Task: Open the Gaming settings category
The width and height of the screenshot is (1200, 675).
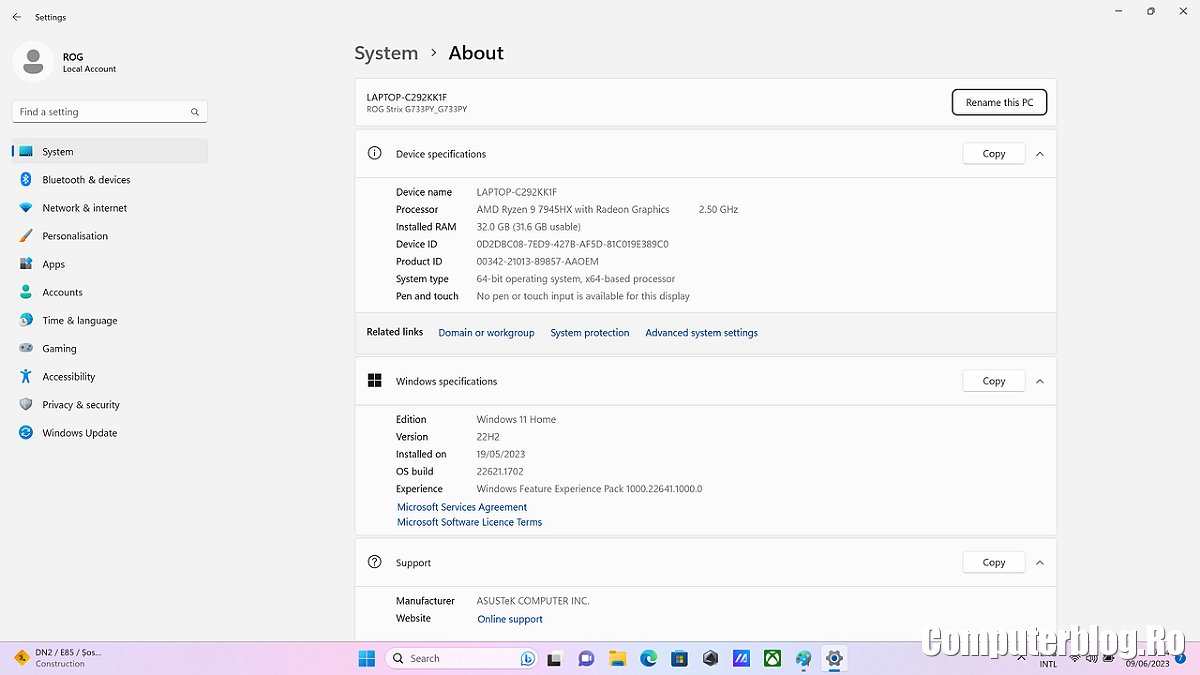Action: tap(59, 349)
